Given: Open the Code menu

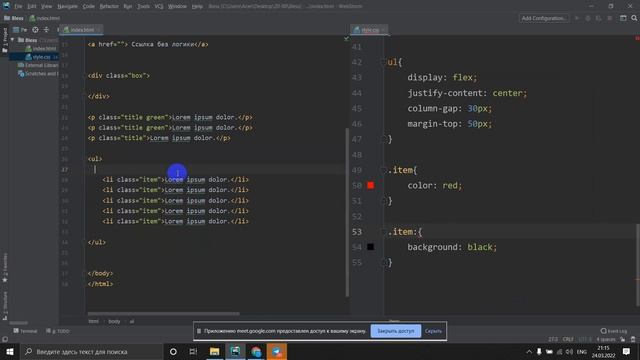Looking at the screenshot, I should (89, 7).
